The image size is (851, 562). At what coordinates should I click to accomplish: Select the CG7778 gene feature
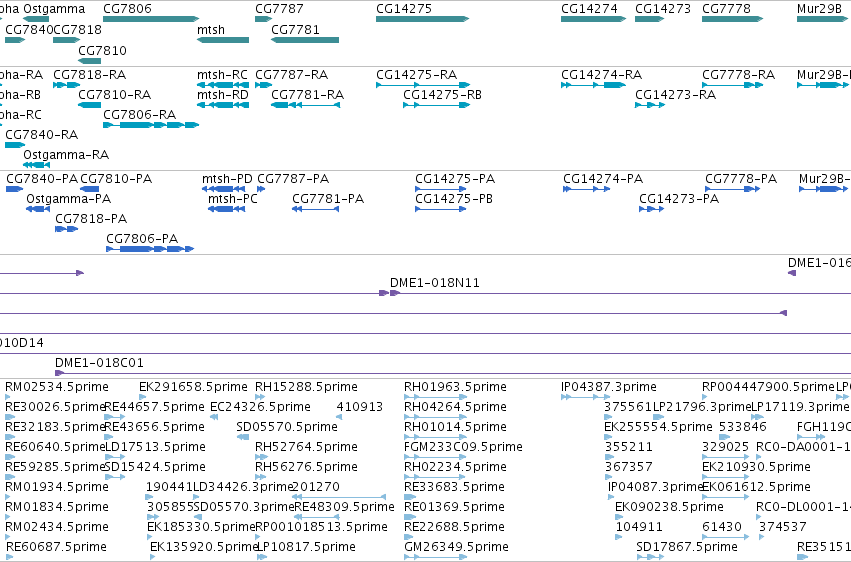[x=732, y=19]
